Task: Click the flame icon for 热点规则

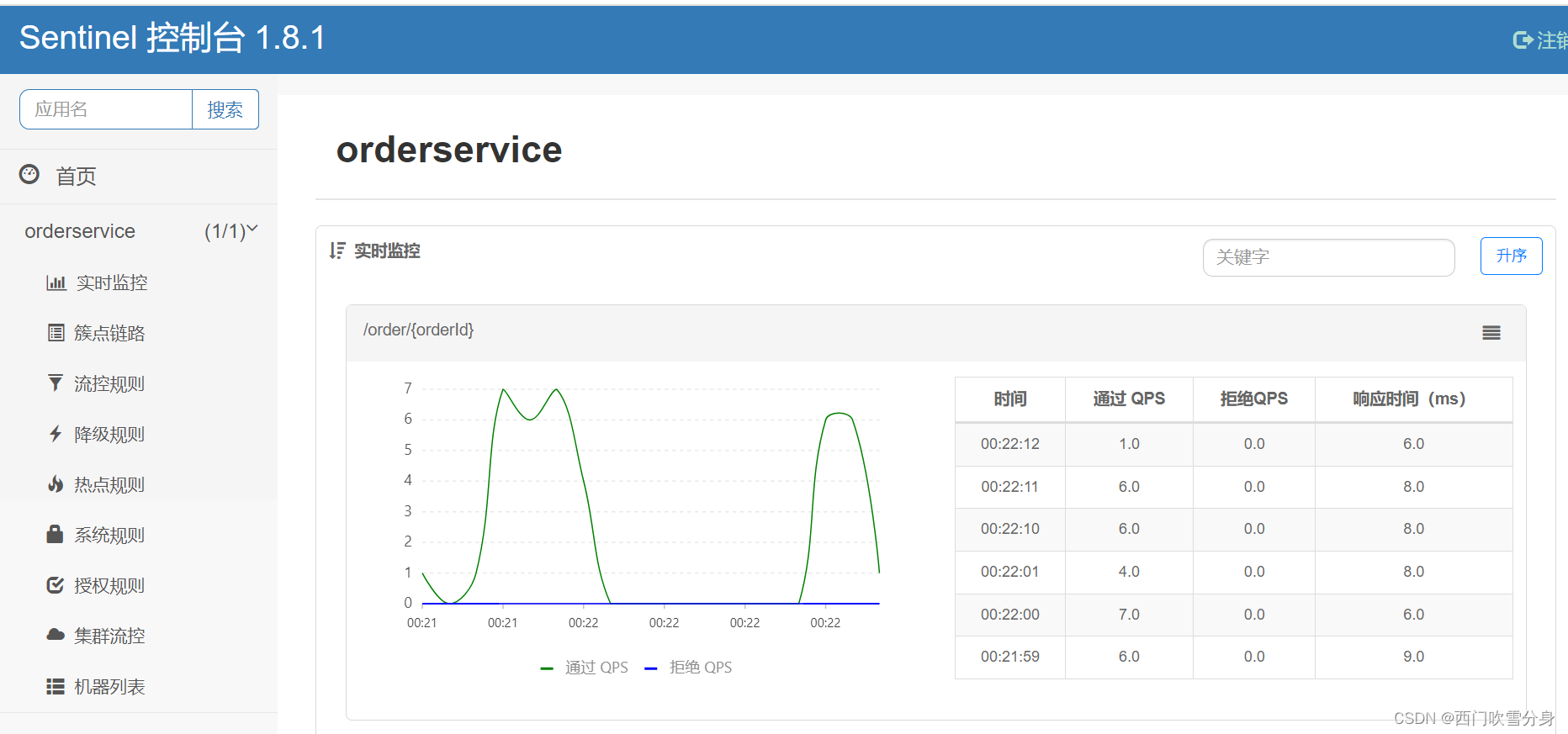Action: pos(56,484)
